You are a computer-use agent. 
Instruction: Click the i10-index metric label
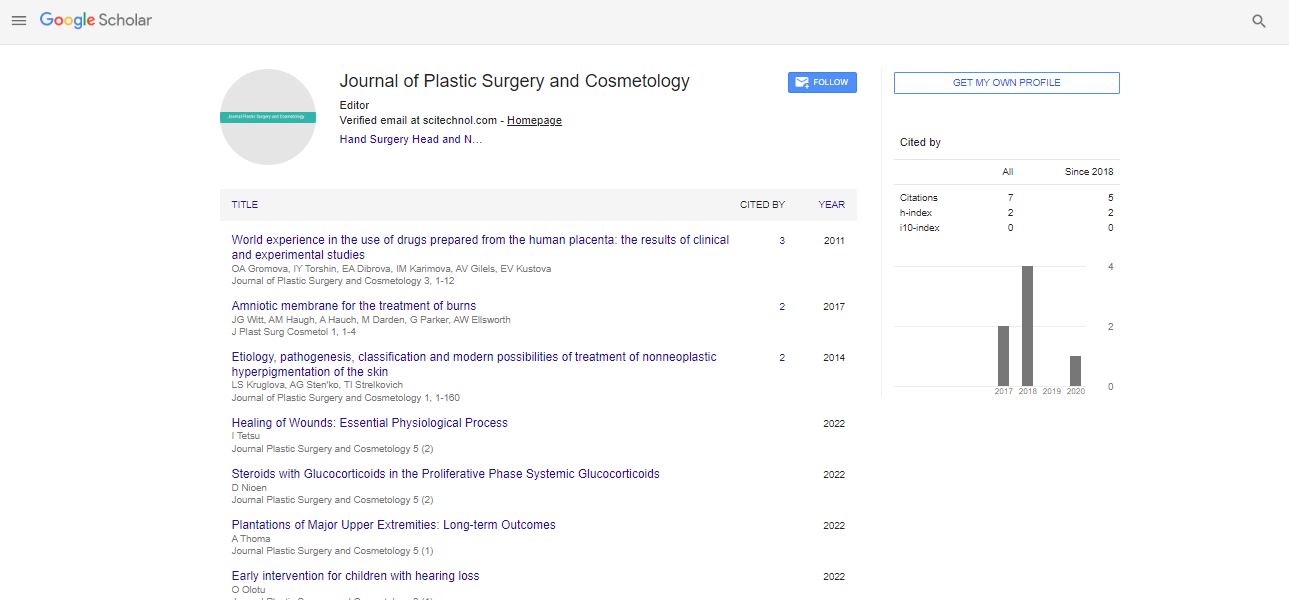(x=920, y=228)
